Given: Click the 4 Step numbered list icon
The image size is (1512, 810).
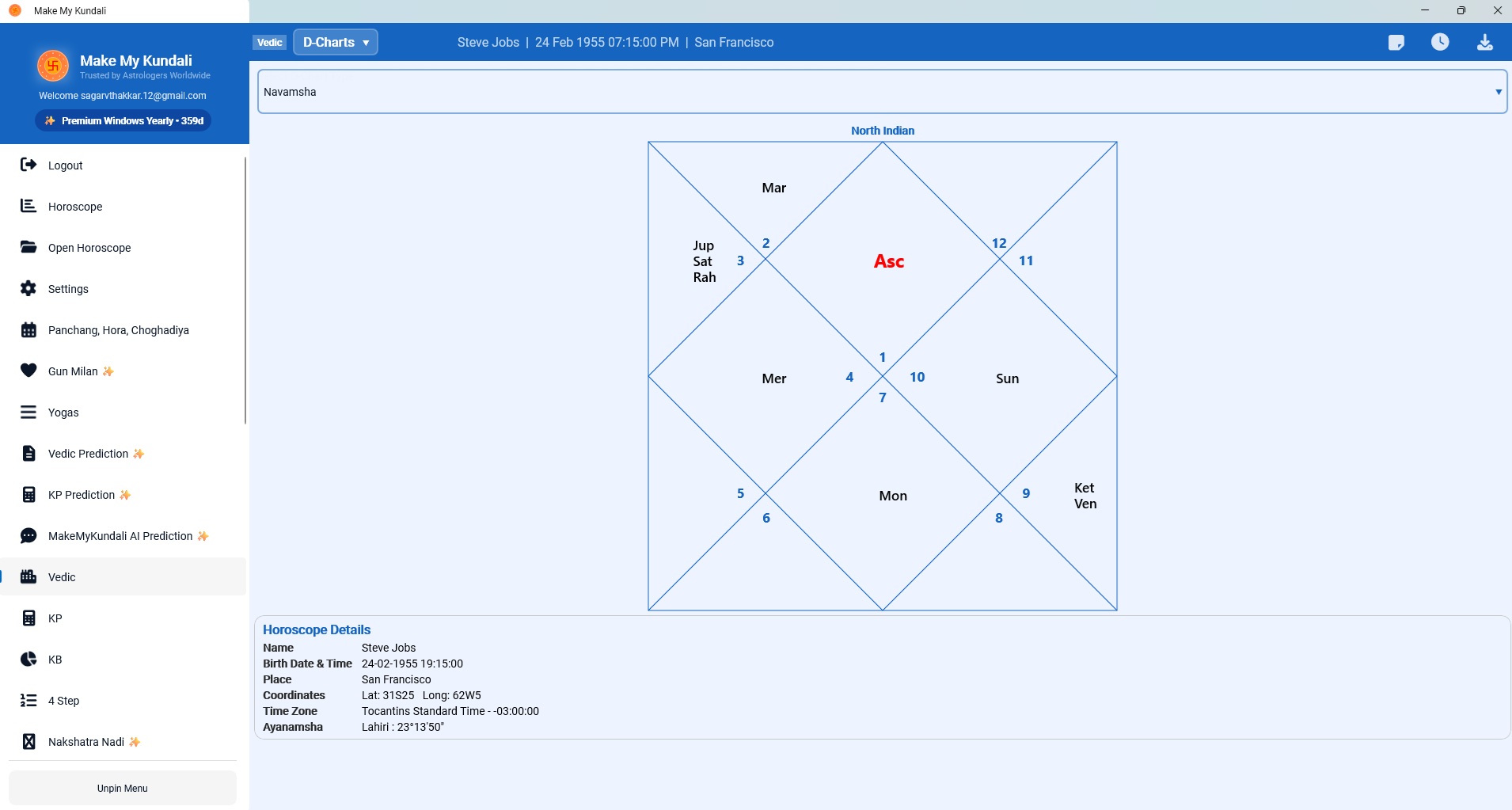Looking at the screenshot, I should pyautogui.click(x=28, y=700).
